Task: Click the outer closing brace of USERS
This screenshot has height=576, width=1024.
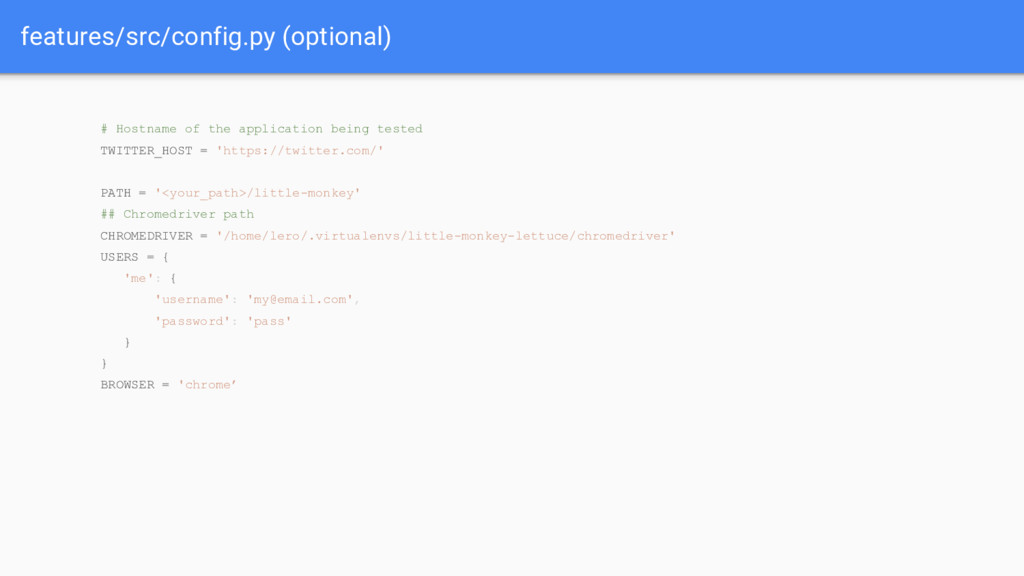Action: pos(104,364)
